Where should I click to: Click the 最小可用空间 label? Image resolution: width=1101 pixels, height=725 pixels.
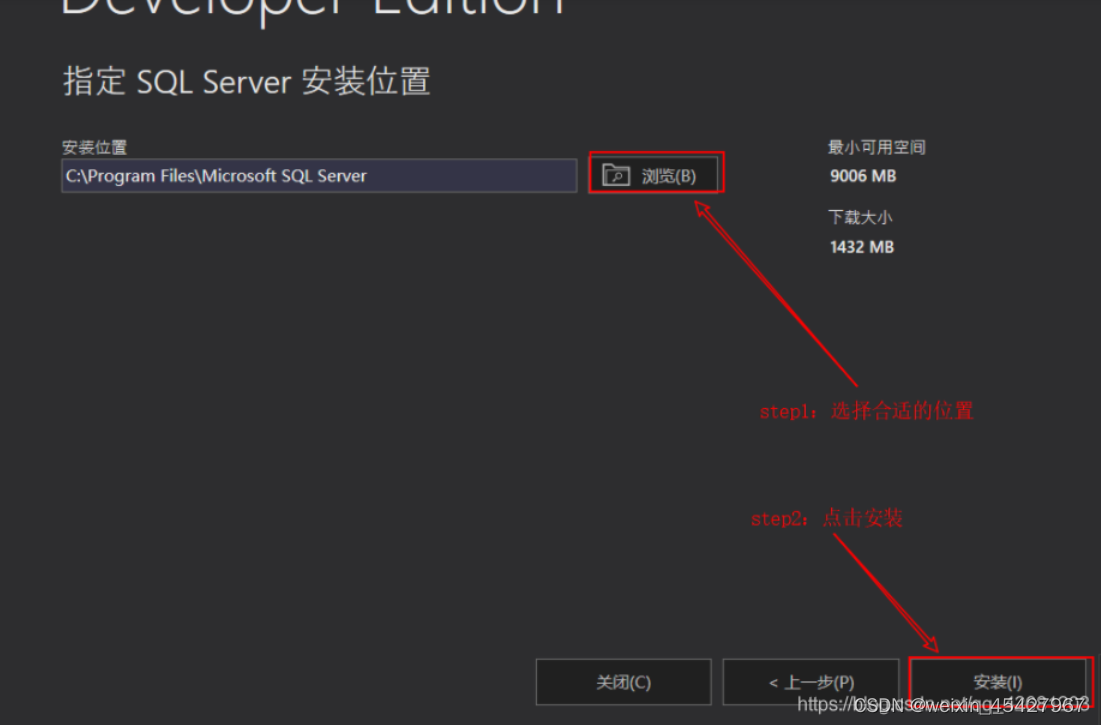[x=876, y=147]
